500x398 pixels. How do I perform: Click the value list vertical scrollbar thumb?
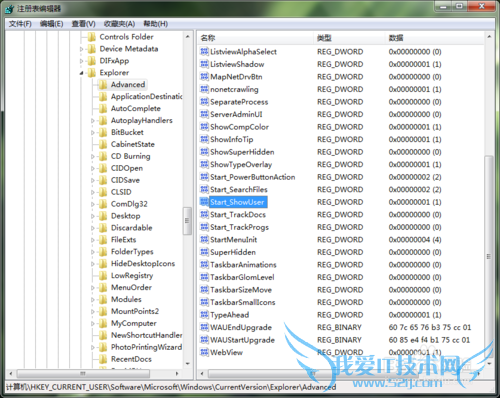489,256
